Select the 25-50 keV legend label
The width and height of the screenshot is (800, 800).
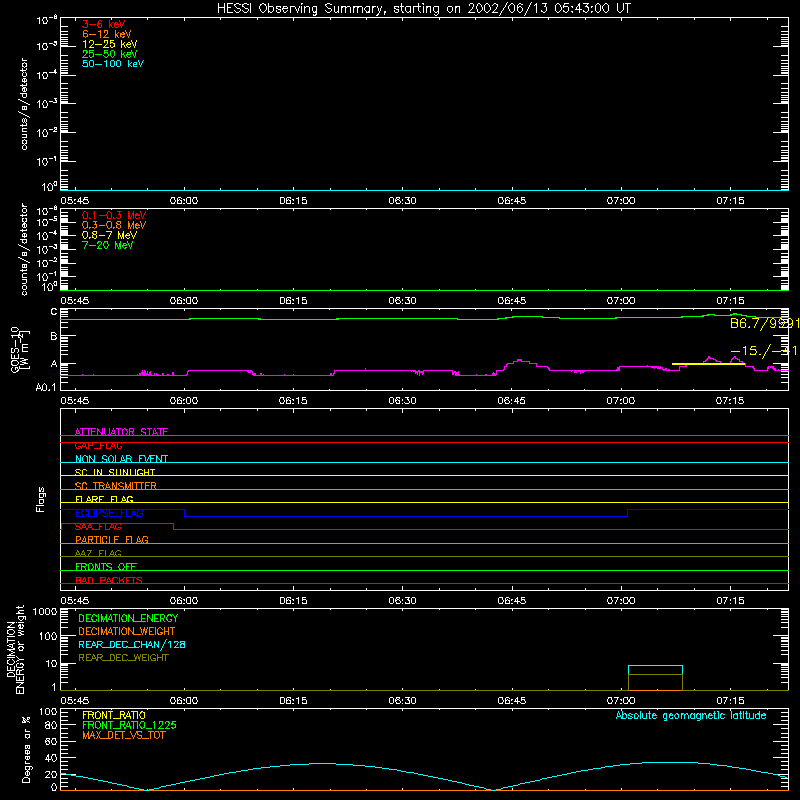[110, 54]
